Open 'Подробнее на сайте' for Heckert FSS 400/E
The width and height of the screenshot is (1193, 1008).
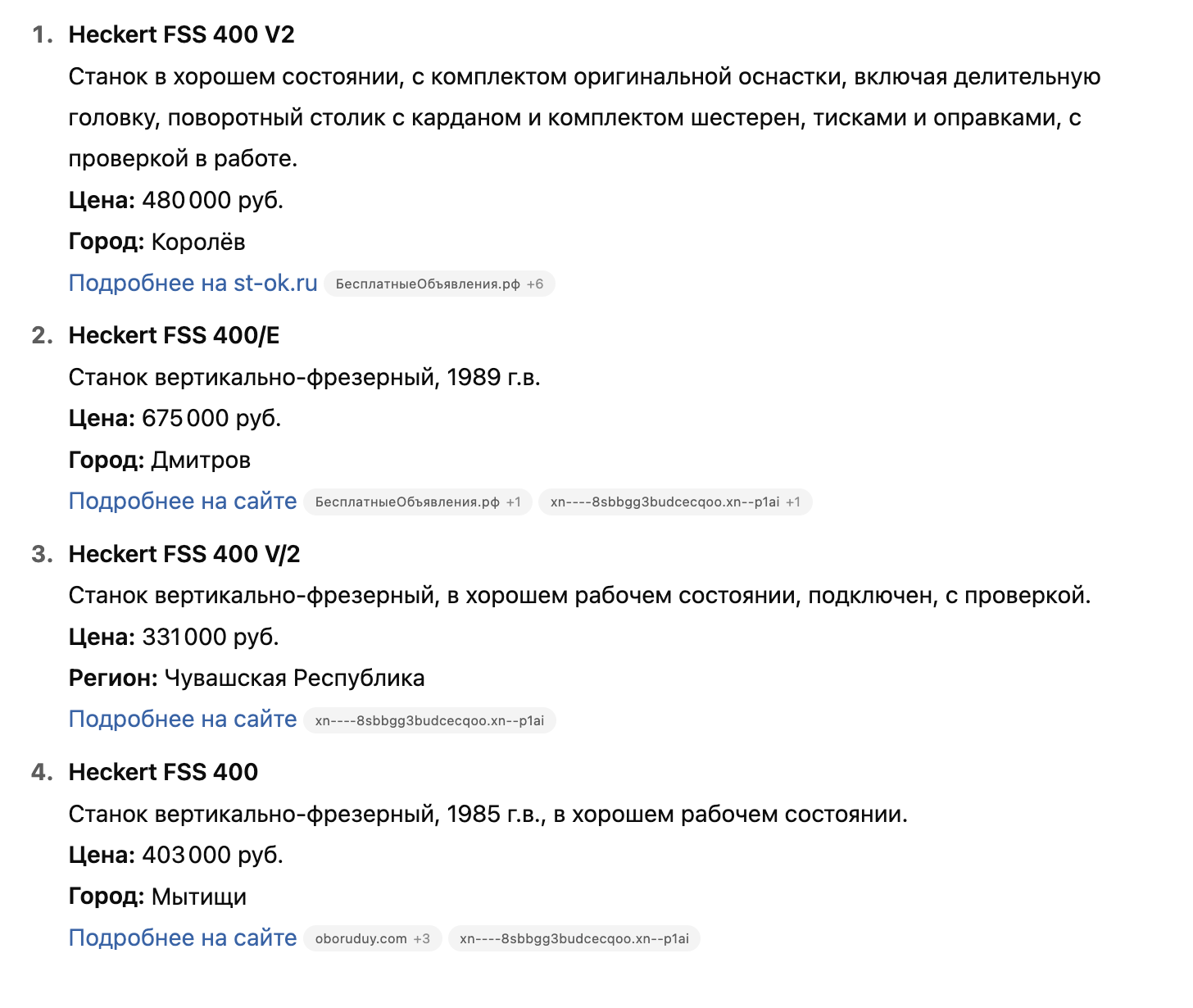183,501
